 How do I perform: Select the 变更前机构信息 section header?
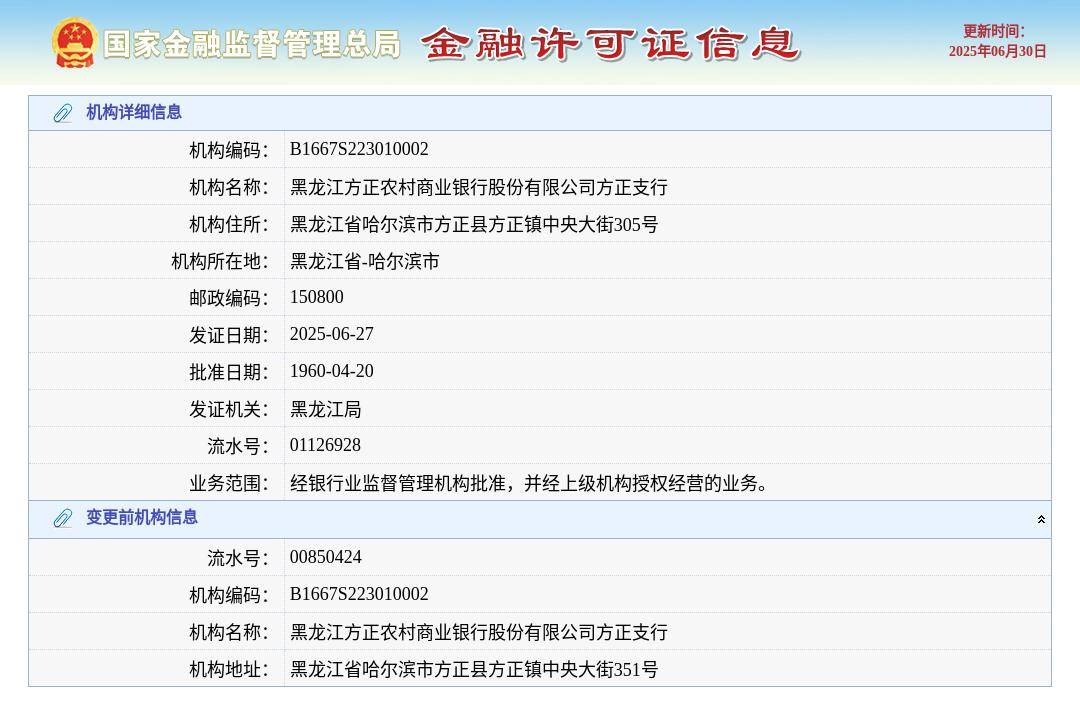540,519
